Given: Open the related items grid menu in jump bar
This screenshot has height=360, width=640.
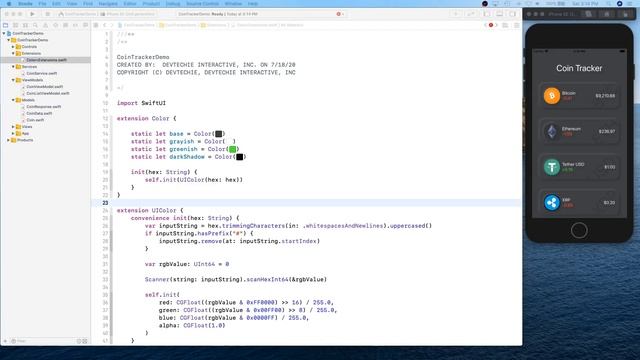Looking at the screenshot, I should [96, 25].
